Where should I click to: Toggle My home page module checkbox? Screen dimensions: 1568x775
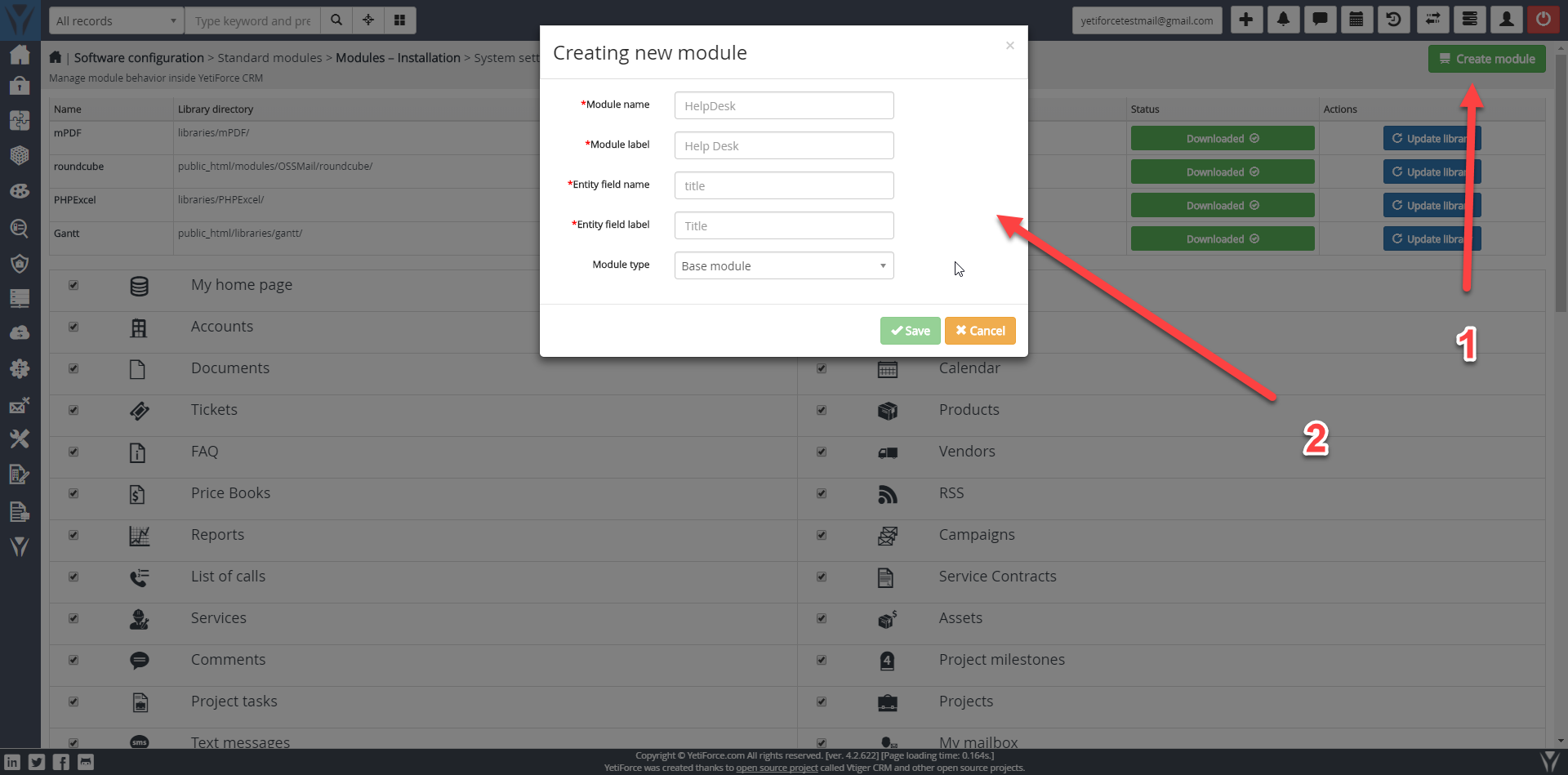(x=73, y=285)
